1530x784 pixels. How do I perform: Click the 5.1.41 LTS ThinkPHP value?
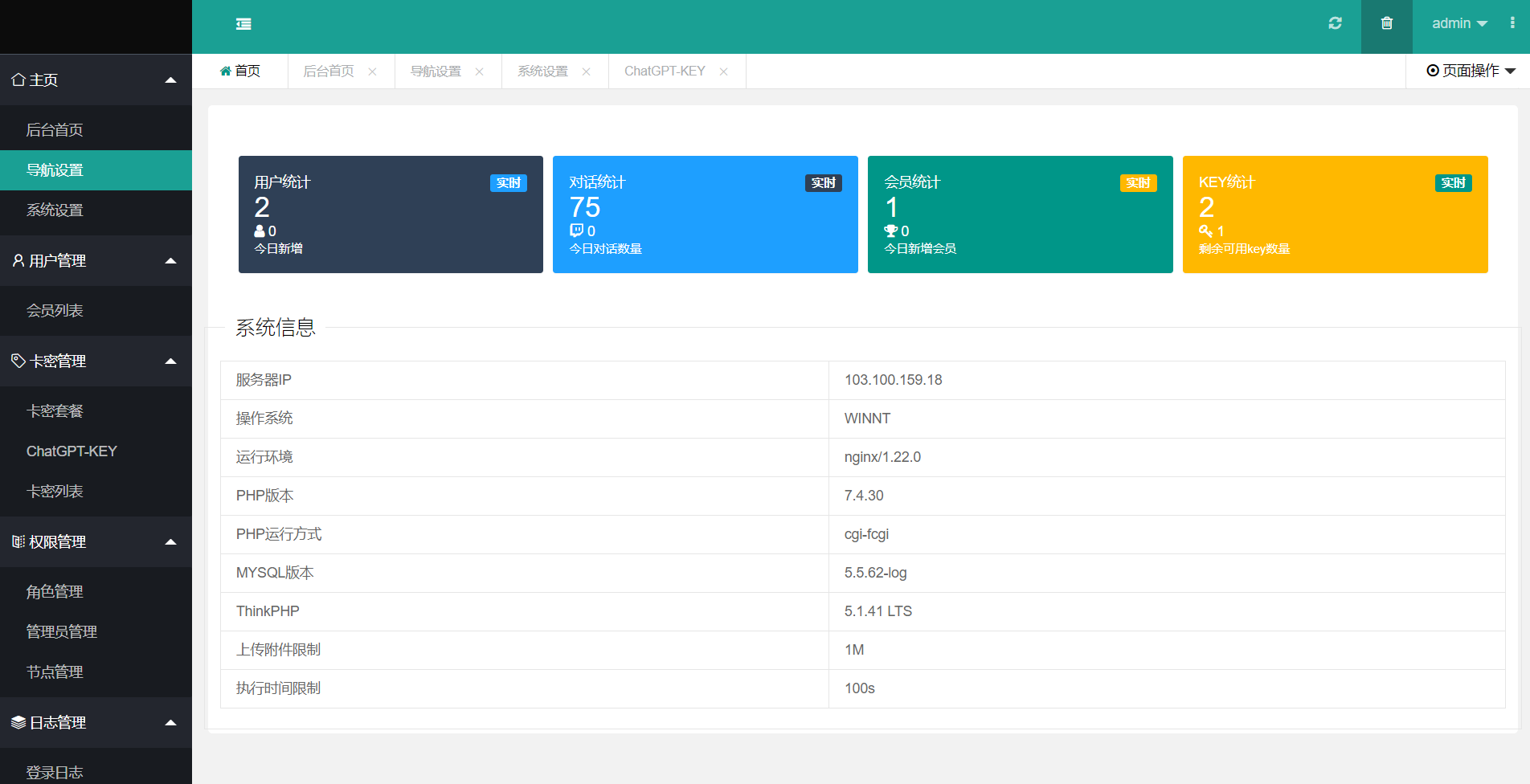click(877, 611)
